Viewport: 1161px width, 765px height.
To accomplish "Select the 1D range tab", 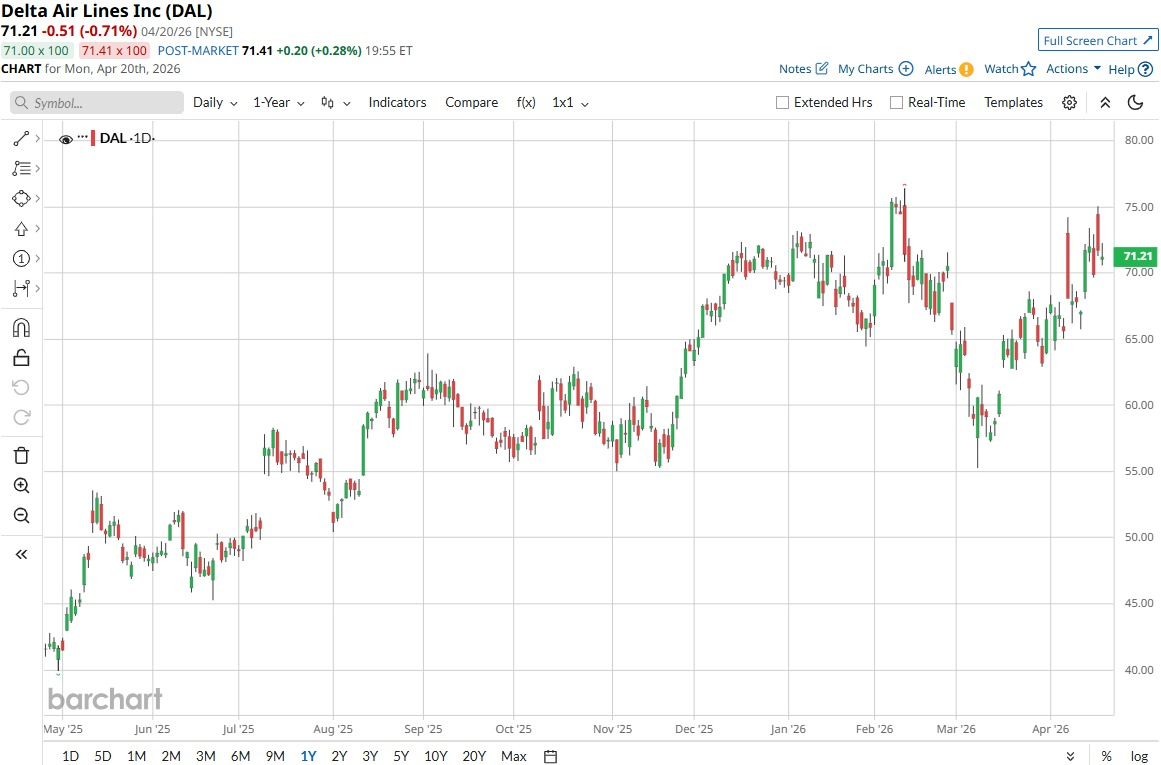I will 70,756.
